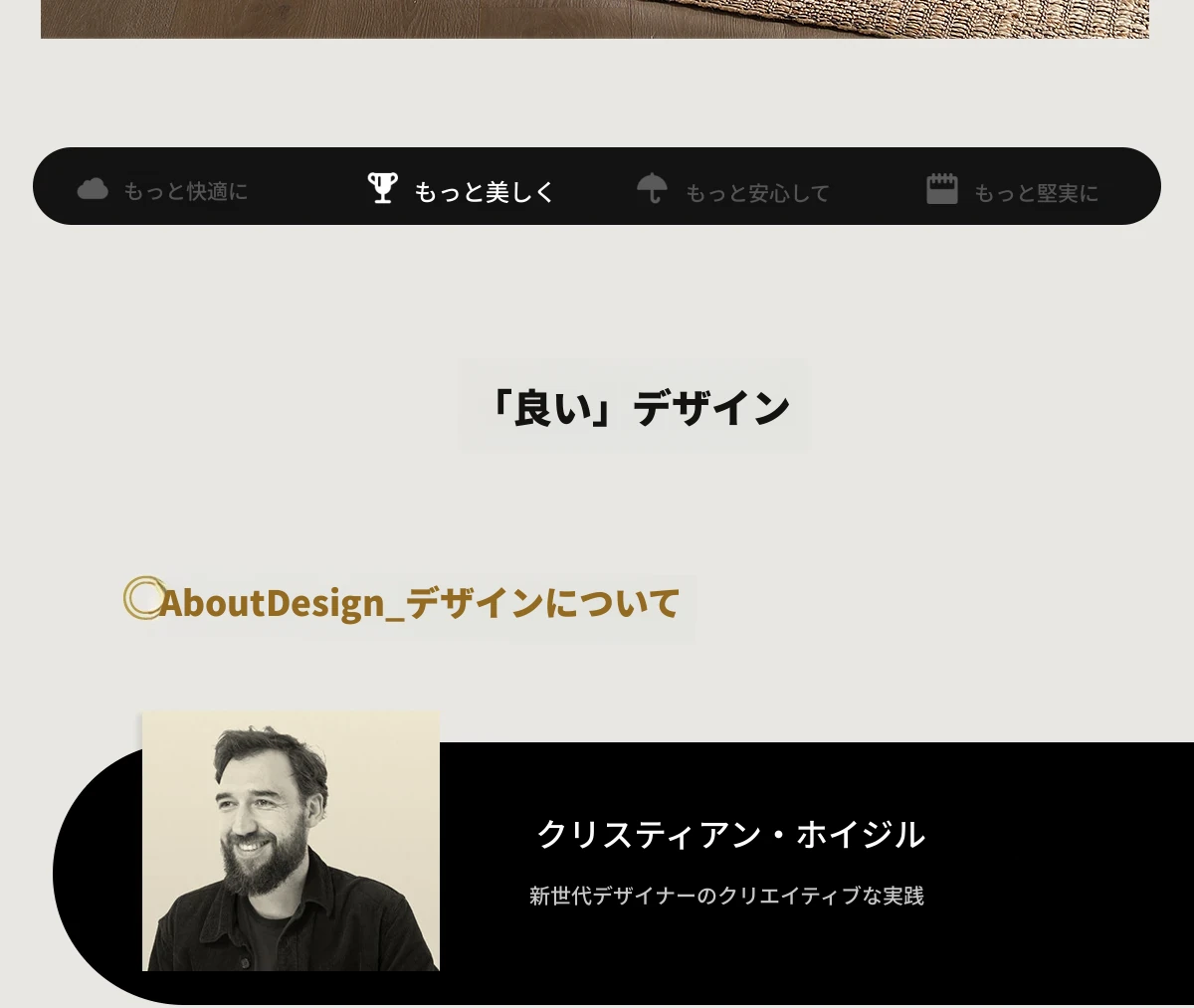Click the trophy icon in the tab bar

pos(382,187)
